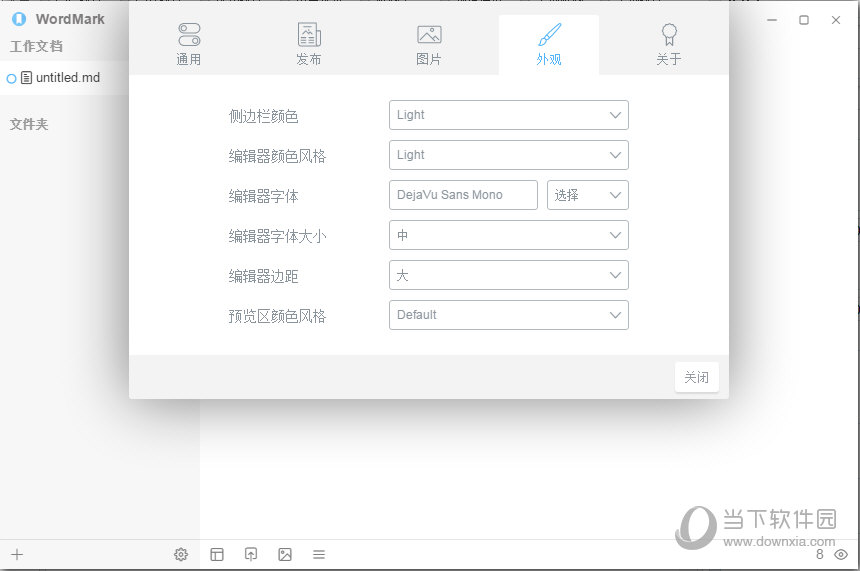860x571 pixels.
Task: Minimize the WordMark window
Action: tap(772, 20)
